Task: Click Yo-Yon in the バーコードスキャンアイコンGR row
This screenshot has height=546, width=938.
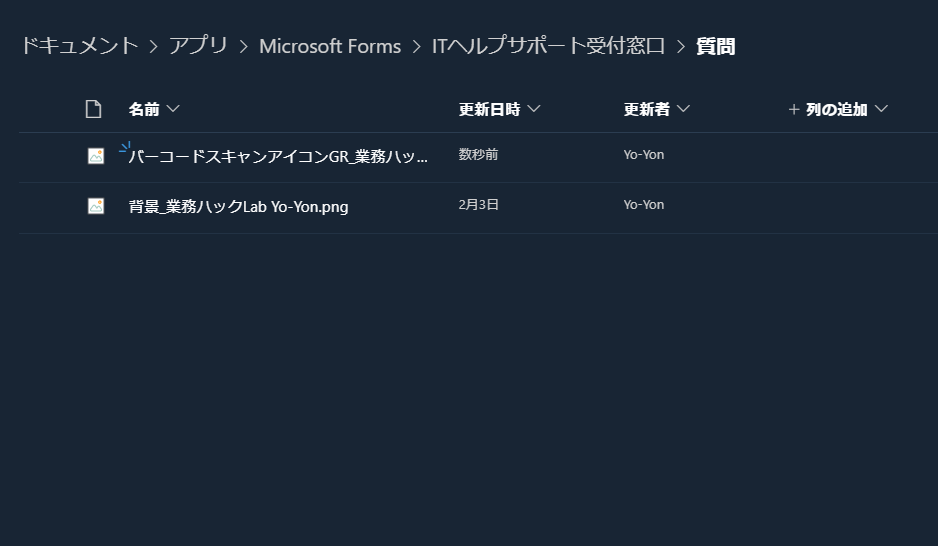Action: (x=644, y=154)
